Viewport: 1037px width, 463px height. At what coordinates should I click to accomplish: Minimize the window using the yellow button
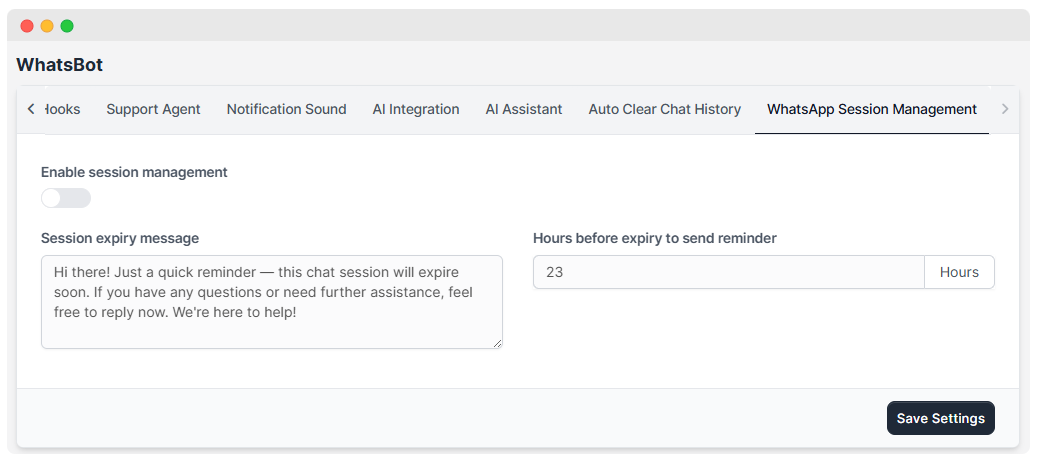(x=47, y=26)
